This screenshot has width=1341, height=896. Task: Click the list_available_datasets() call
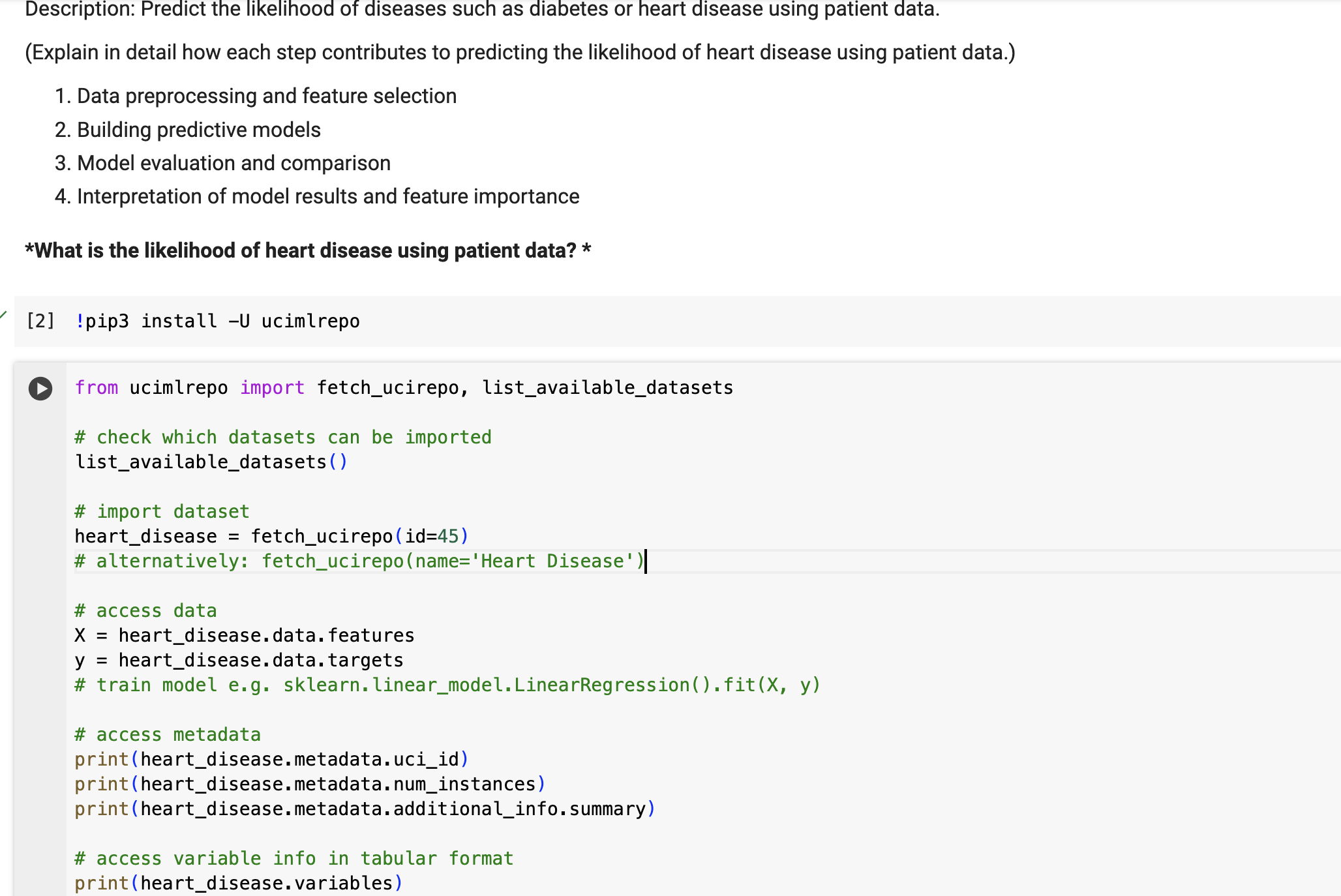(x=211, y=462)
